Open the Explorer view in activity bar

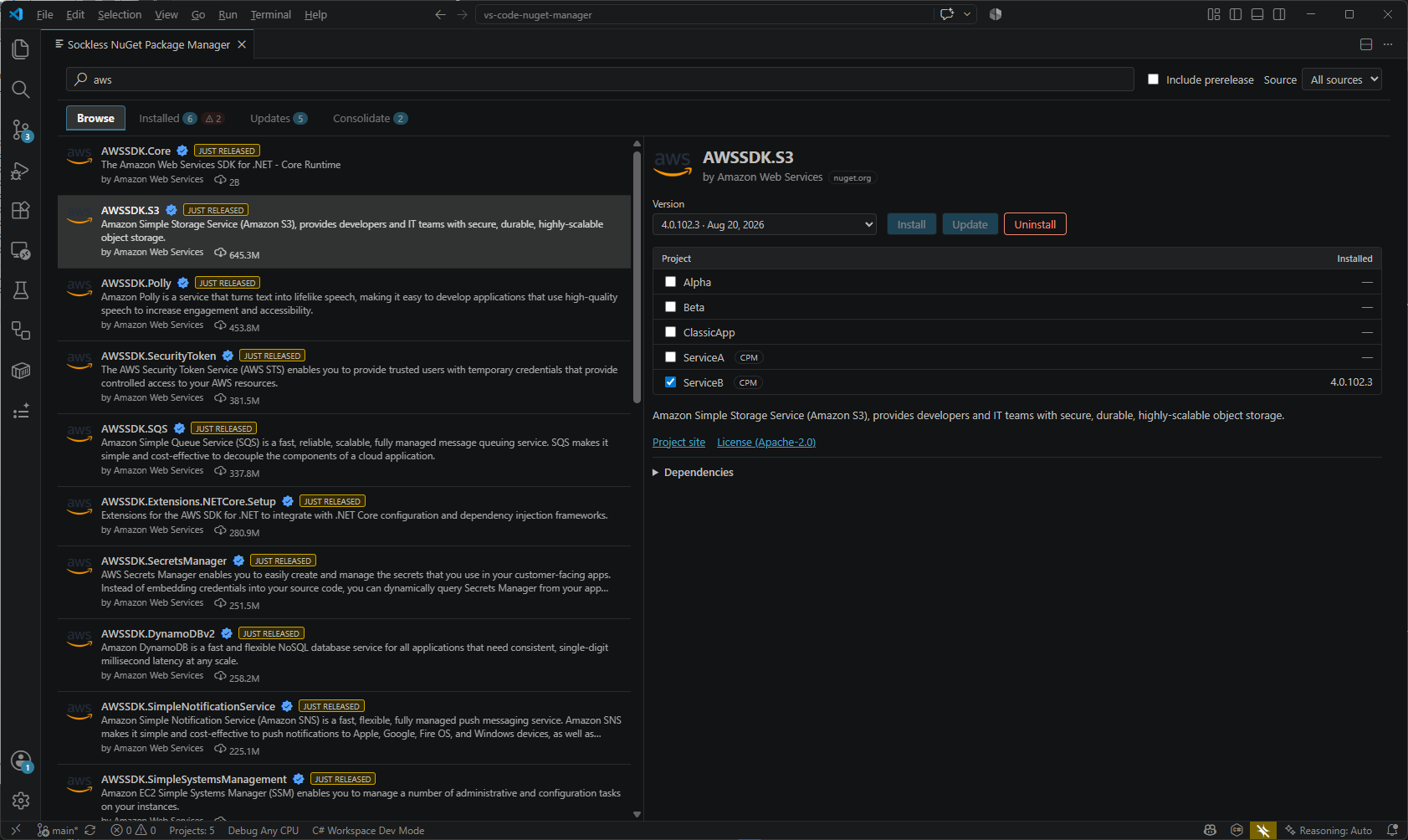21,49
